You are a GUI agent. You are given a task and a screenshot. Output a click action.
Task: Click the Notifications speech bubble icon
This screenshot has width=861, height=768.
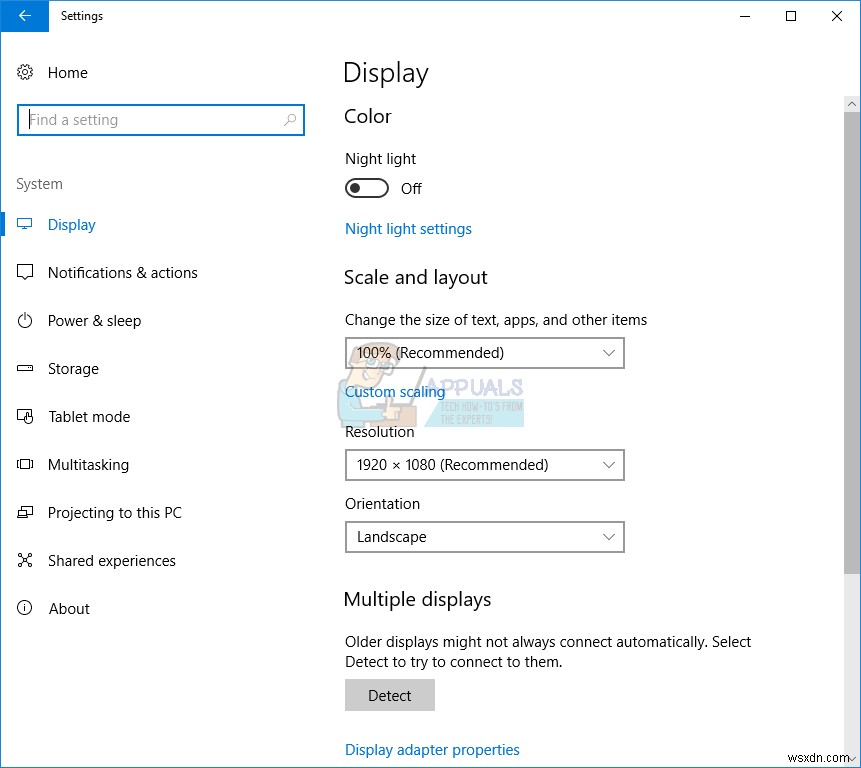[25, 272]
